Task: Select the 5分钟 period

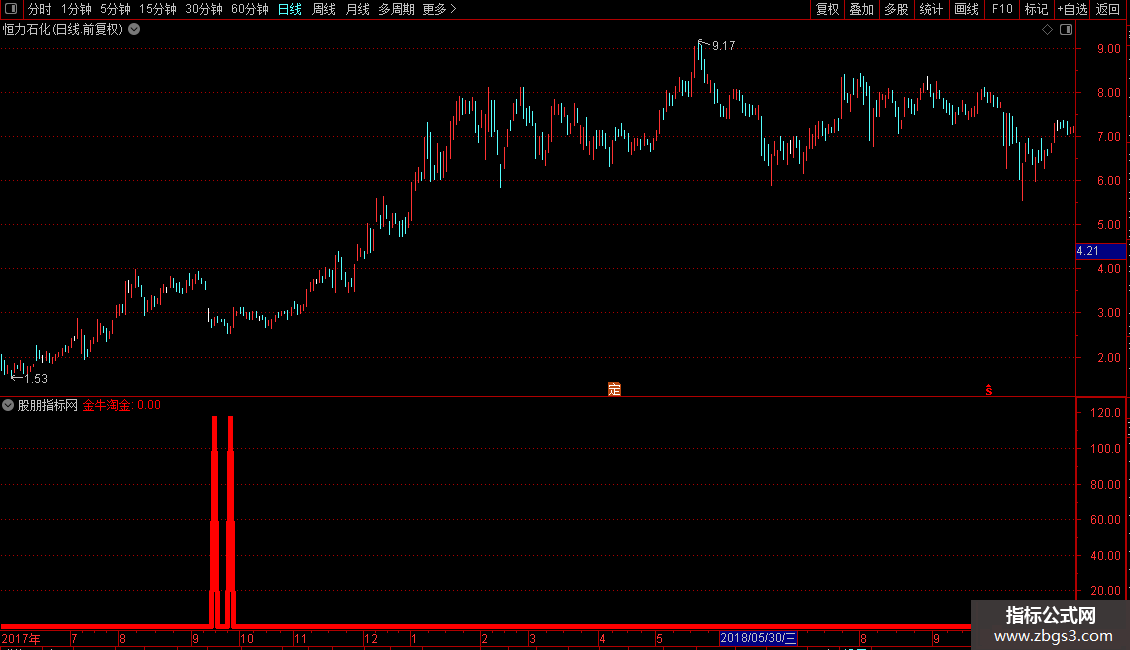Action: (x=115, y=9)
